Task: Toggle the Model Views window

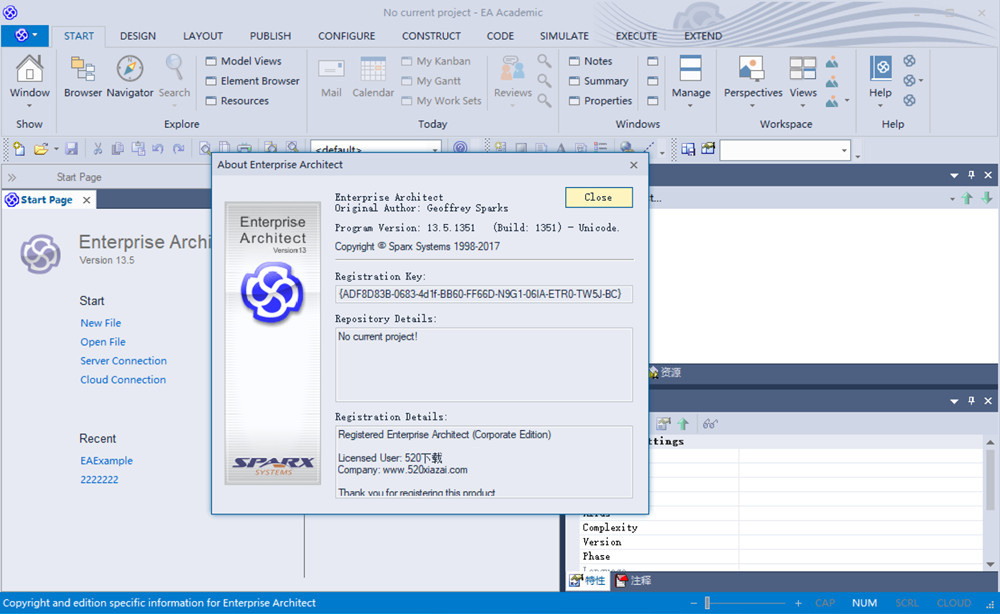Action: pos(243,61)
